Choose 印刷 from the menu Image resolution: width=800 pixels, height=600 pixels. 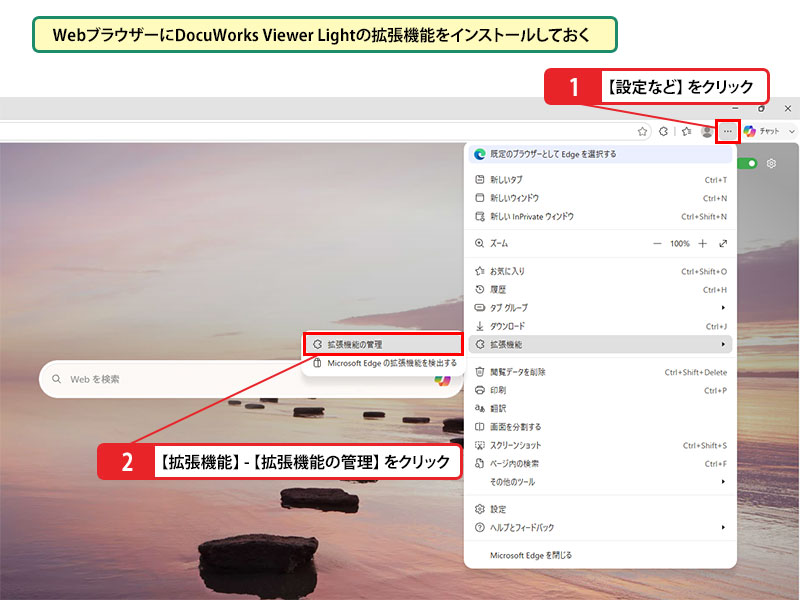(x=600, y=390)
